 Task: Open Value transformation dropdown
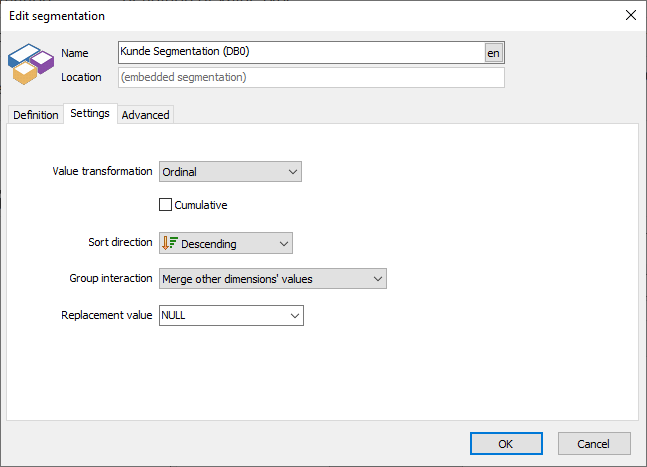click(x=230, y=172)
